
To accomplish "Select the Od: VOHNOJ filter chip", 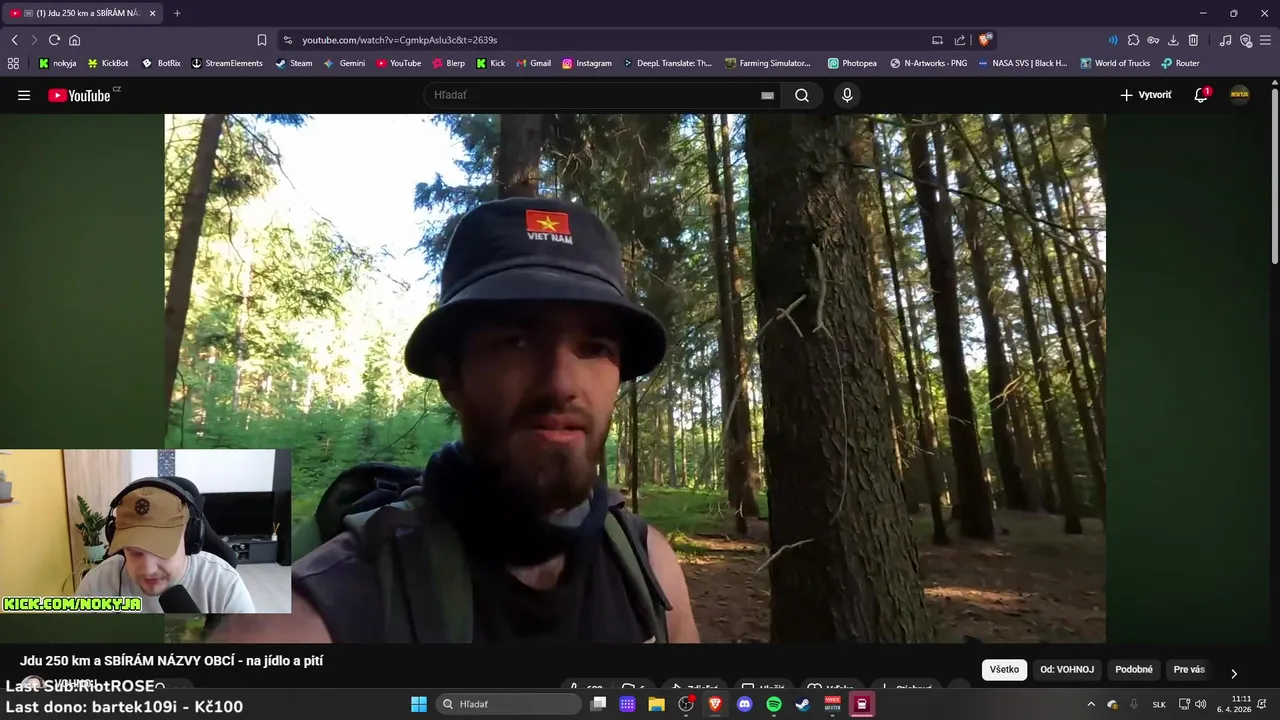I will 1067,670.
